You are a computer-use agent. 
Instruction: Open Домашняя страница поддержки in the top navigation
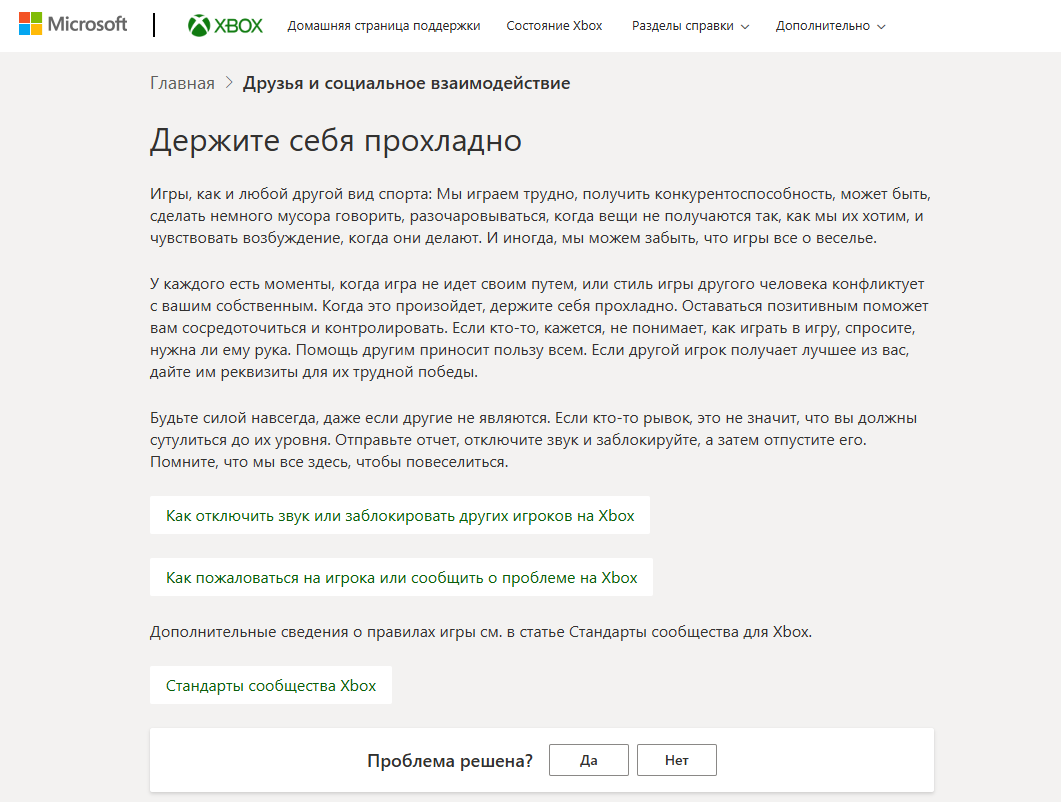click(x=383, y=26)
